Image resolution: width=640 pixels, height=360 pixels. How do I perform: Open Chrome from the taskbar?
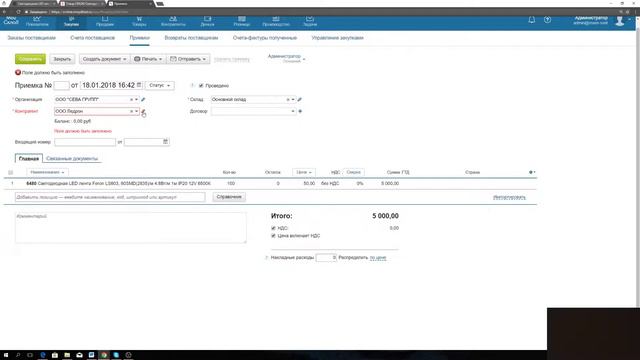(104, 355)
